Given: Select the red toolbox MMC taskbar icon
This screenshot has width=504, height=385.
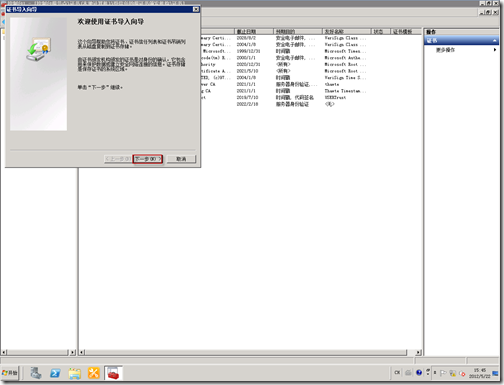Looking at the screenshot, I should coord(113,373).
